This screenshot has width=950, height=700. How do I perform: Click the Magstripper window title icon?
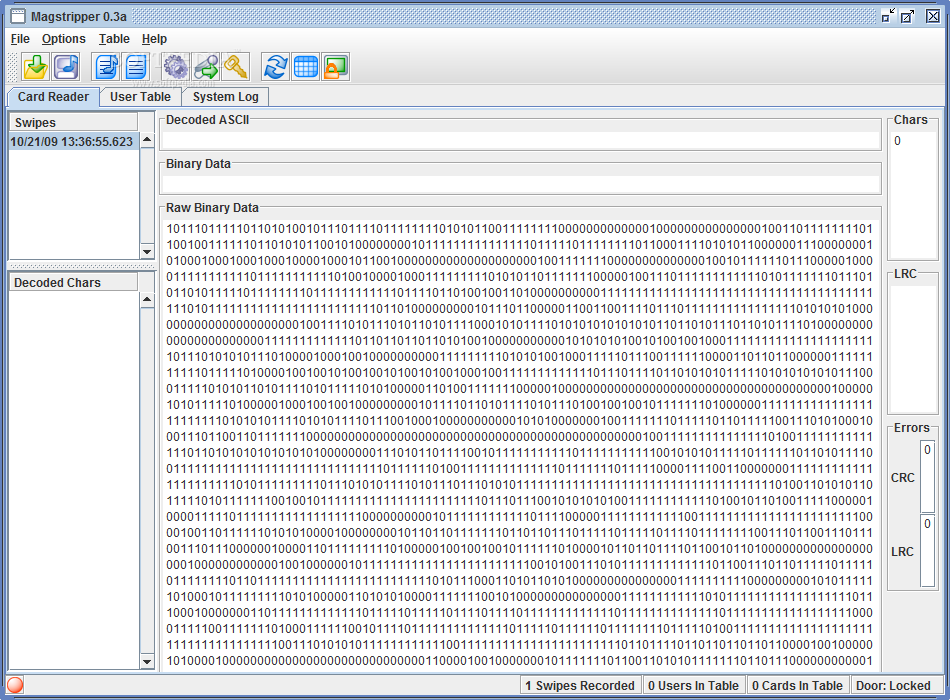click(x=18, y=16)
